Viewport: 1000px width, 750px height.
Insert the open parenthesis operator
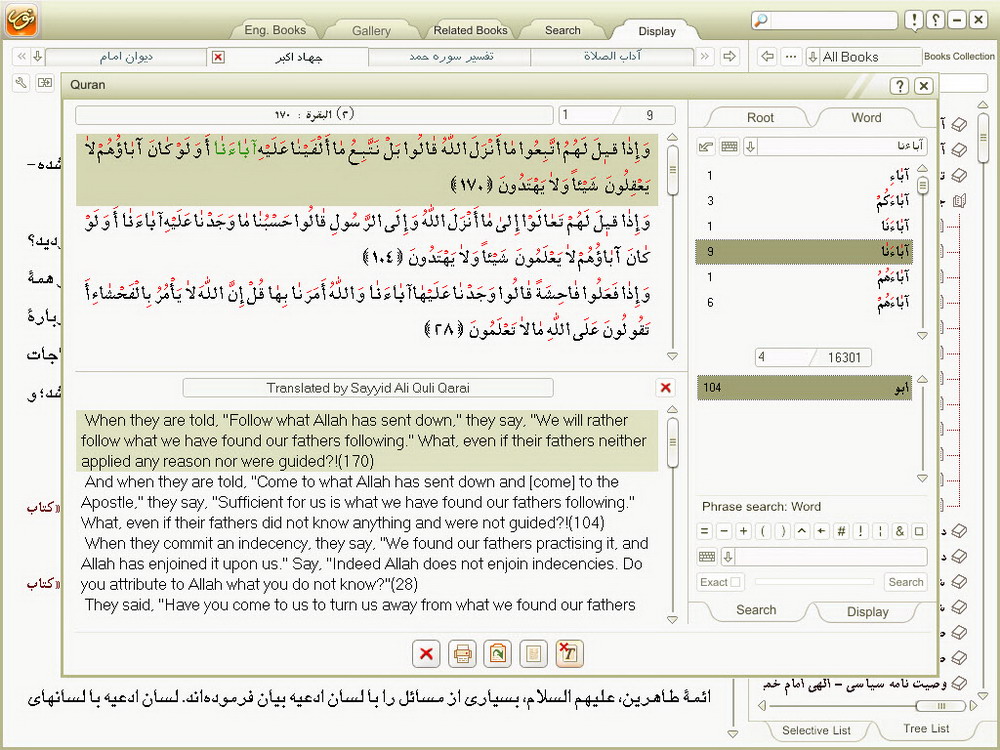pyautogui.click(x=763, y=531)
